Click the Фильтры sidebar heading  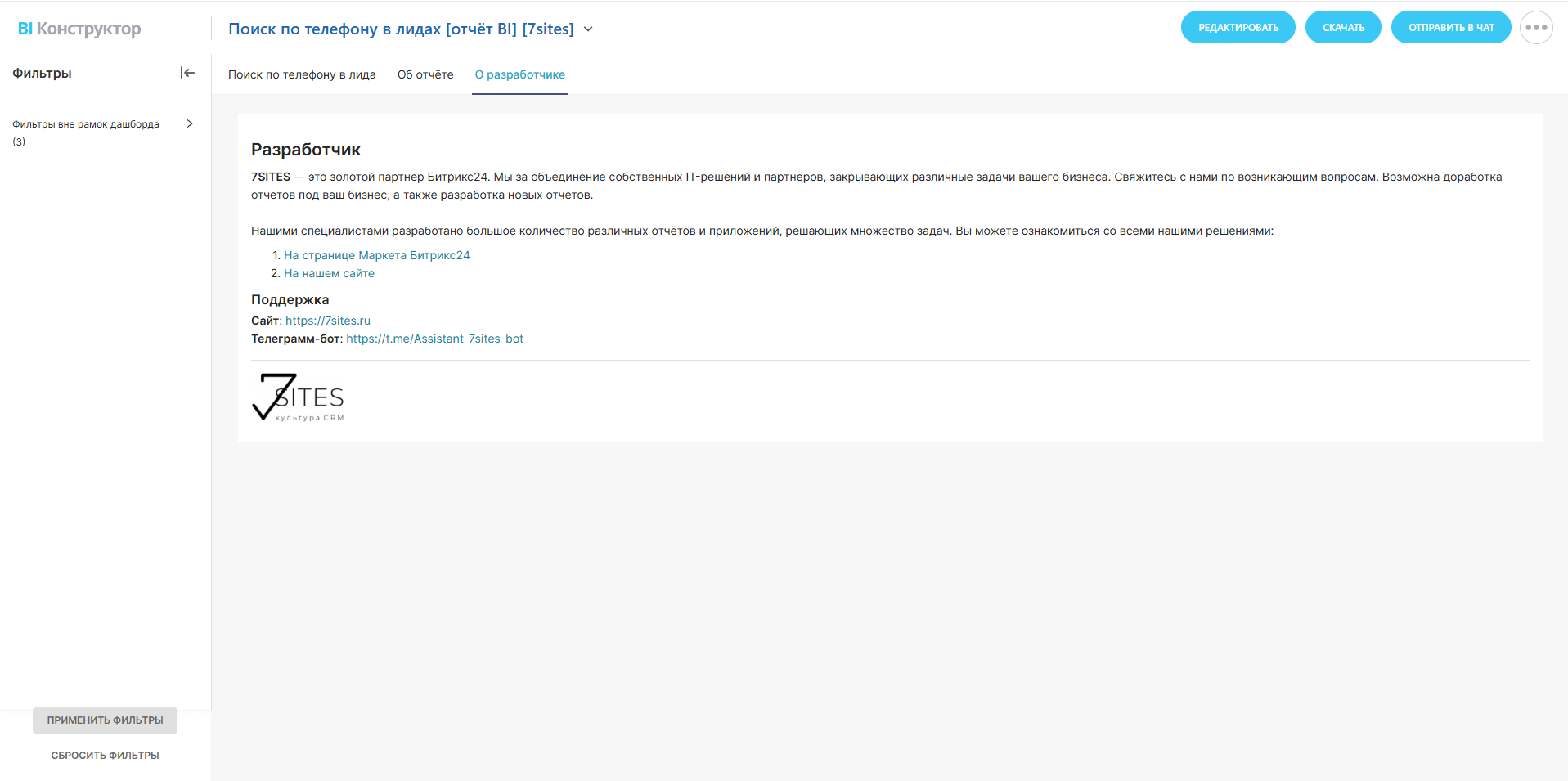click(42, 74)
